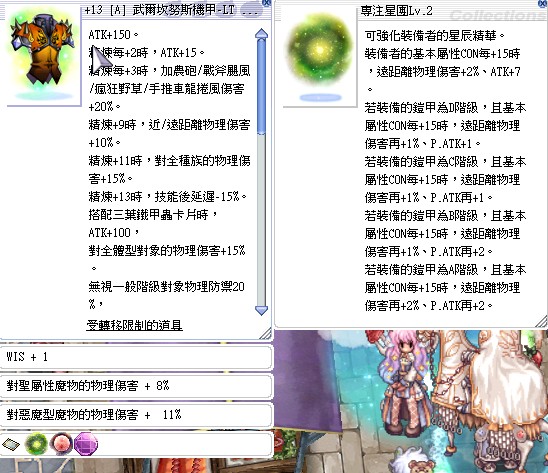Image resolution: width=548 pixels, height=473 pixels.
Task: Click the blue scrollbar thumb in armor description
Action: pos(261,86)
